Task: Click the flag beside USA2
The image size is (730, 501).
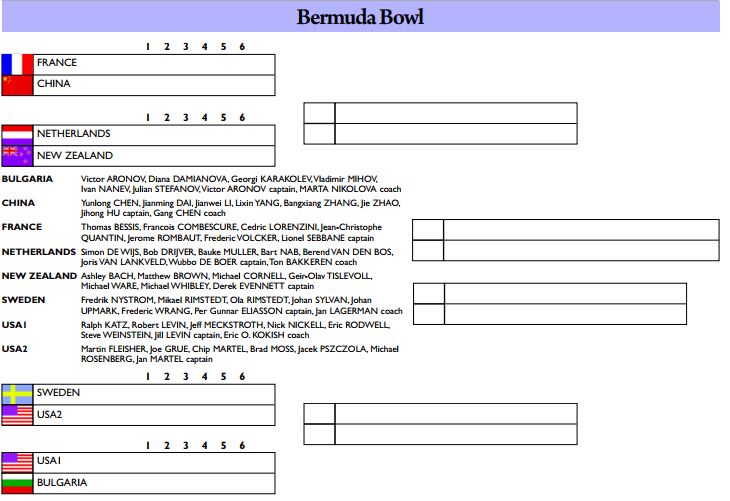Action: (18, 415)
